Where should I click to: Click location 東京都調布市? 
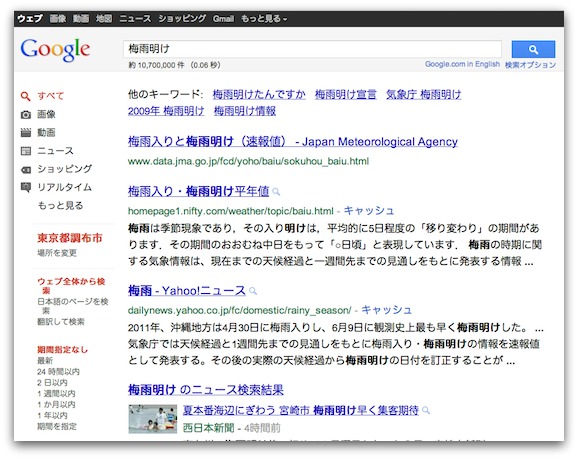point(70,238)
